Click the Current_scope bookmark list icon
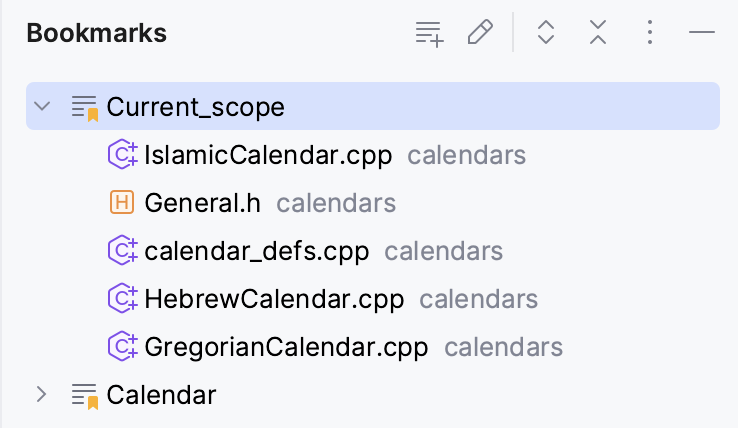Viewport: 738px width, 428px height. click(85, 107)
